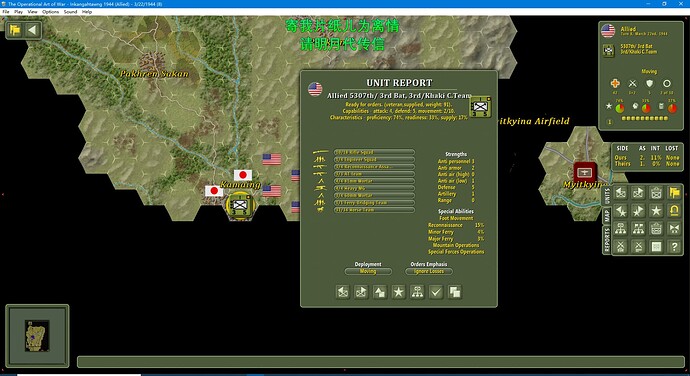This screenshot has height=376, width=690.
Task: Click the yellow flags button at top left
Action: click(x=15, y=30)
